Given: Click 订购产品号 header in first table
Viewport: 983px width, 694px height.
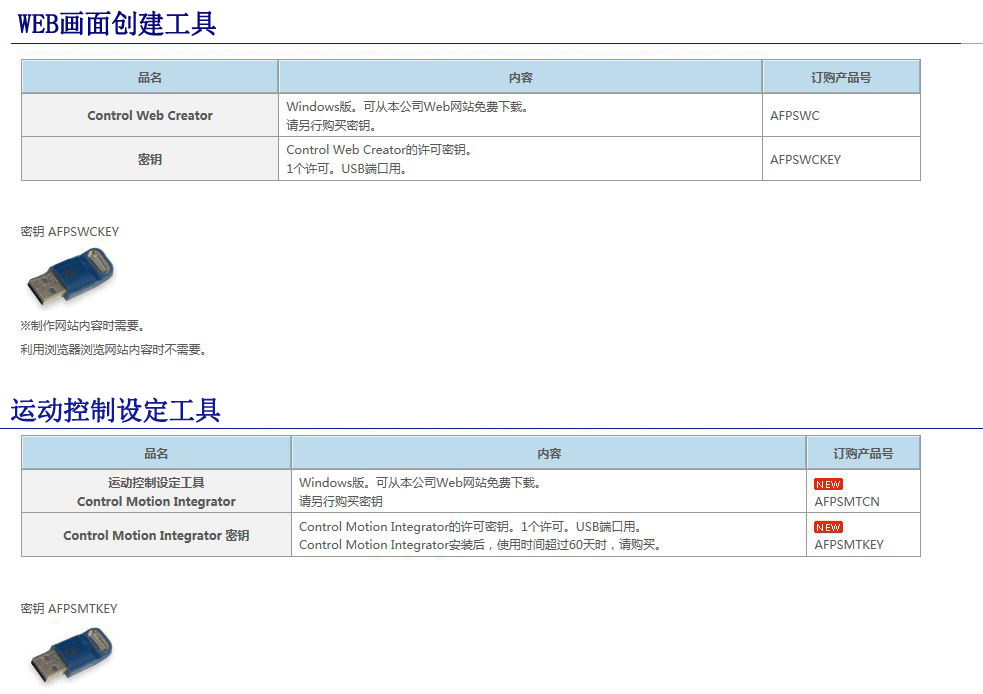Looking at the screenshot, I should 841,77.
